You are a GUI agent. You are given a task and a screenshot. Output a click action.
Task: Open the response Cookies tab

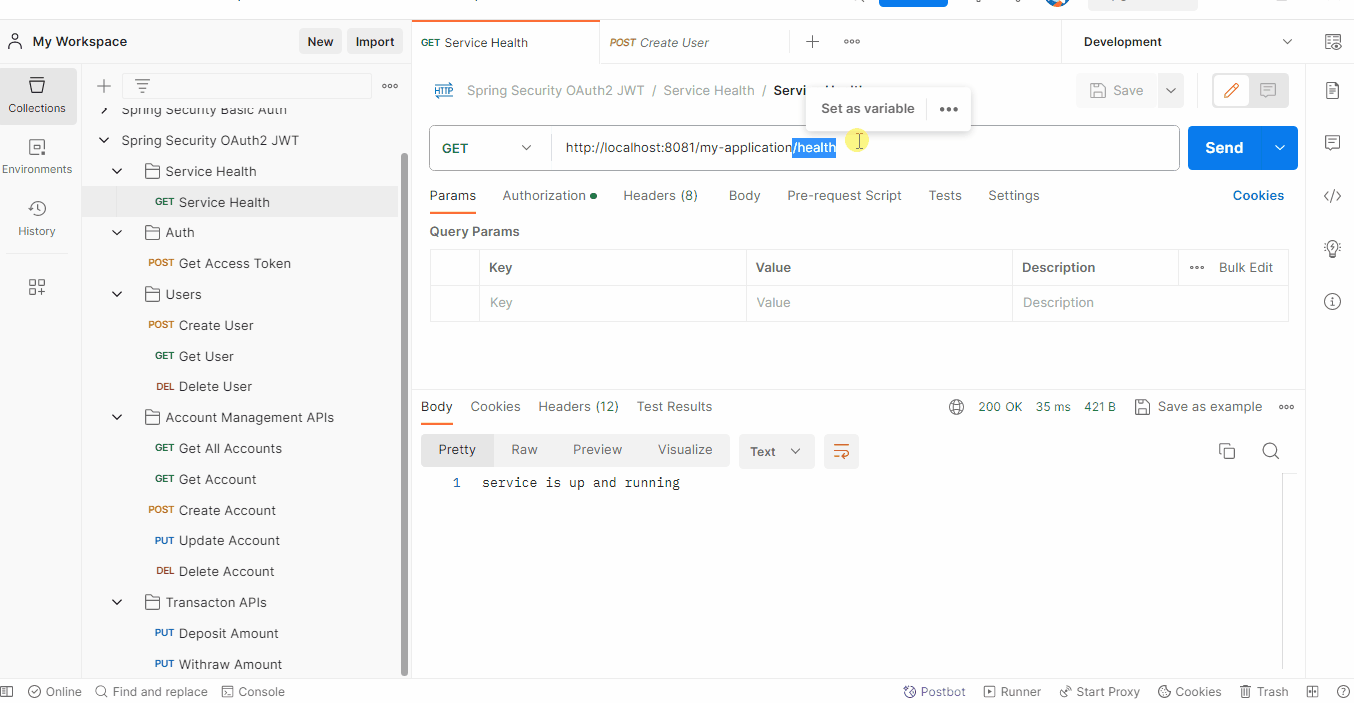(495, 407)
